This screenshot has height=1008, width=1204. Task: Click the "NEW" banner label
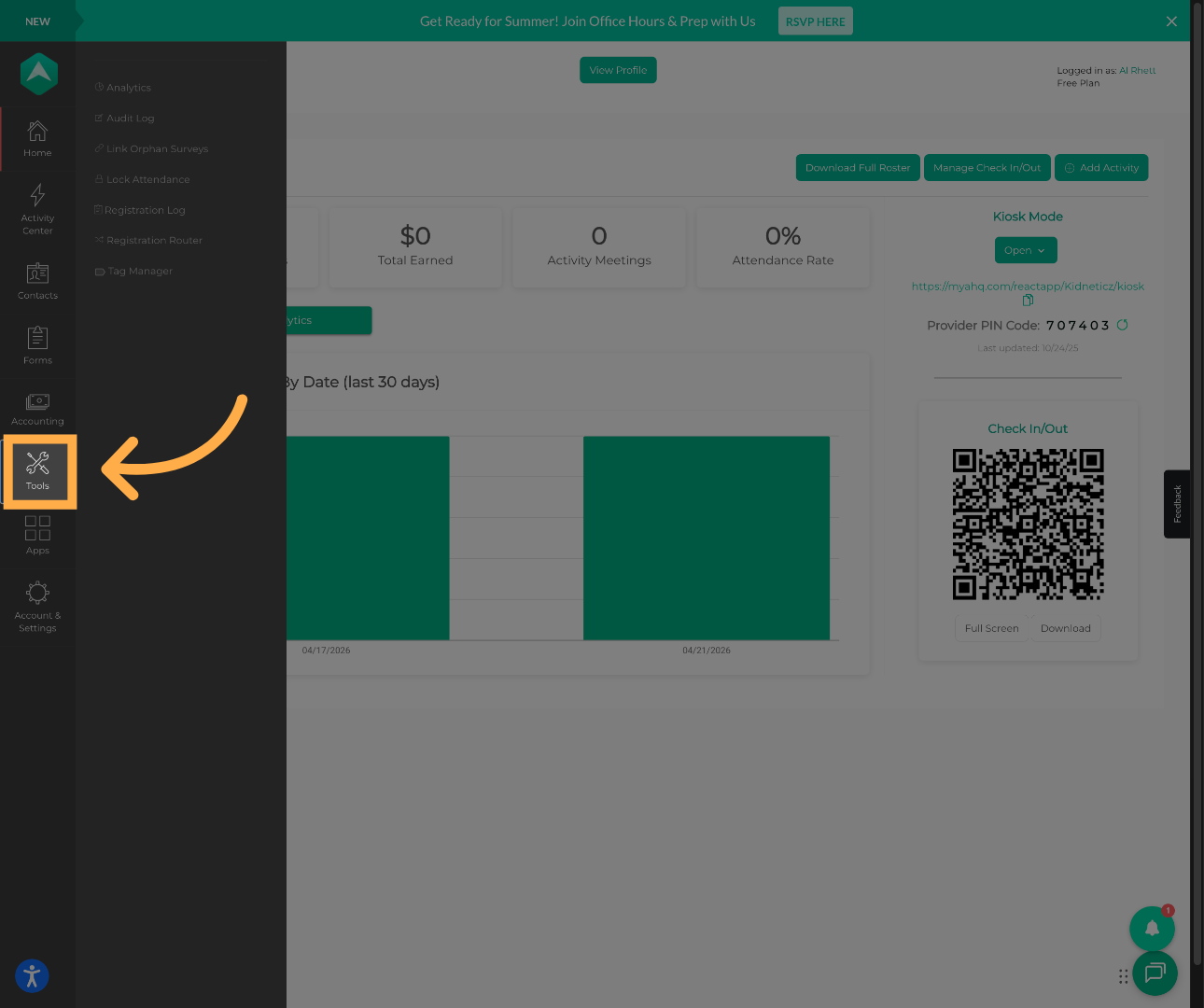pyautogui.click(x=37, y=21)
